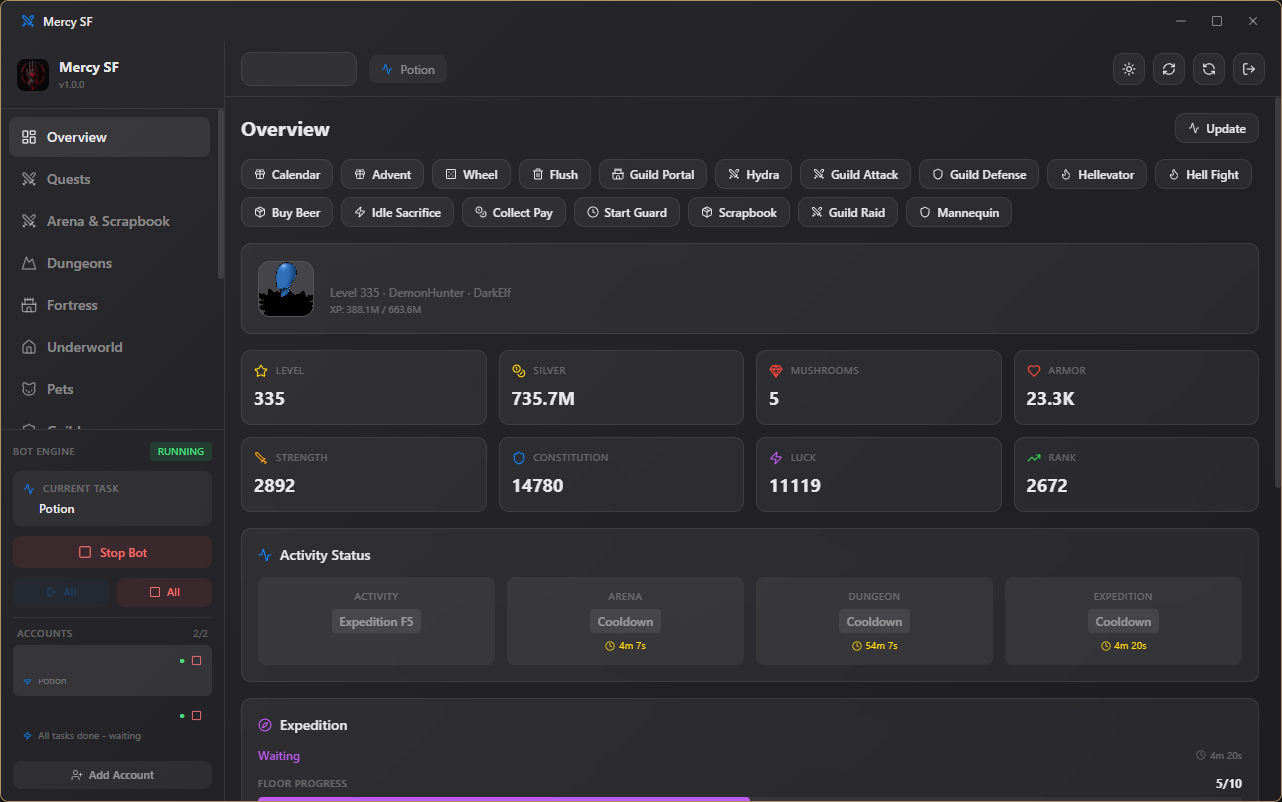Click the Silver coins icon
The height and width of the screenshot is (802, 1282).
pos(519,370)
